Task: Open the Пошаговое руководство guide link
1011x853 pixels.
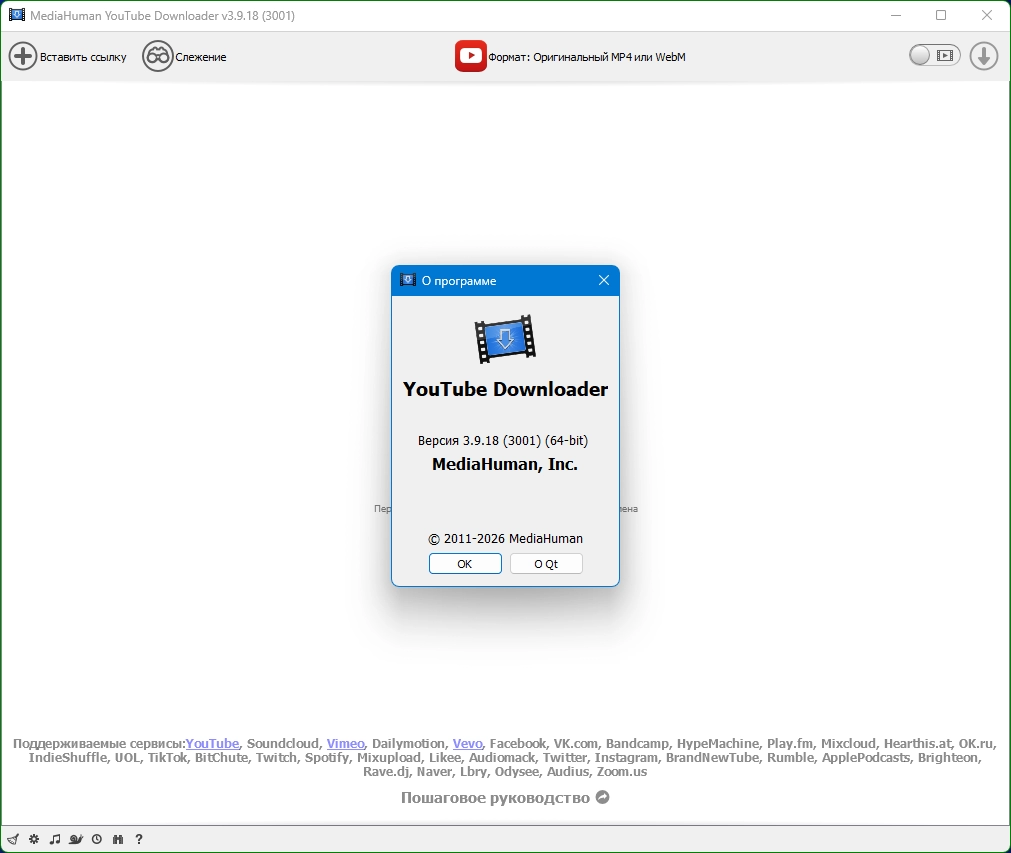Action: coord(495,798)
